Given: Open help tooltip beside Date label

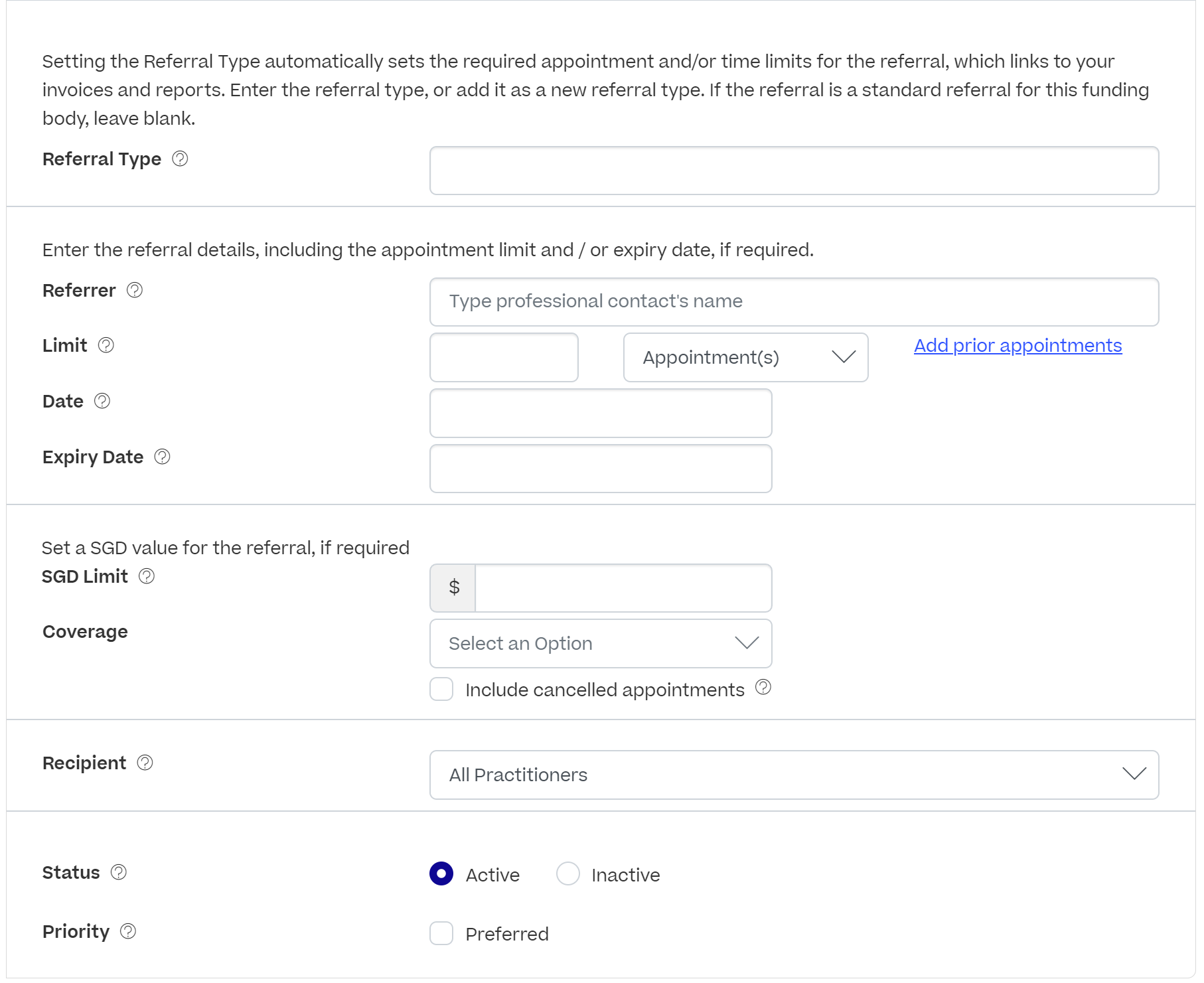Looking at the screenshot, I should click(102, 401).
